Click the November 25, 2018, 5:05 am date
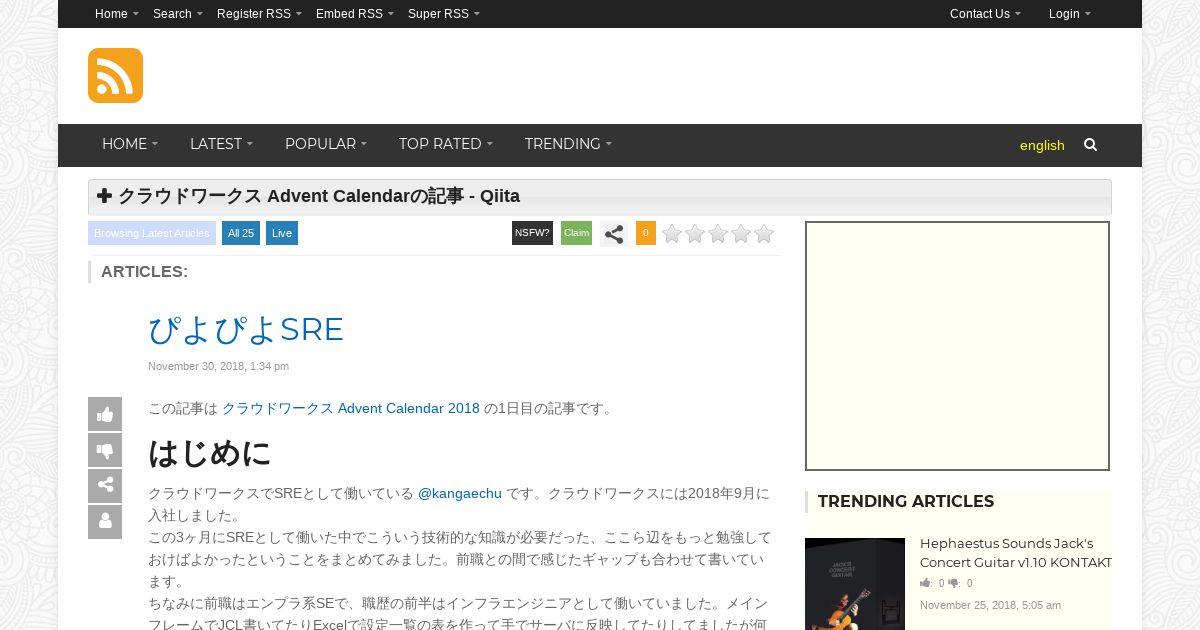1200x630 pixels. (990, 605)
